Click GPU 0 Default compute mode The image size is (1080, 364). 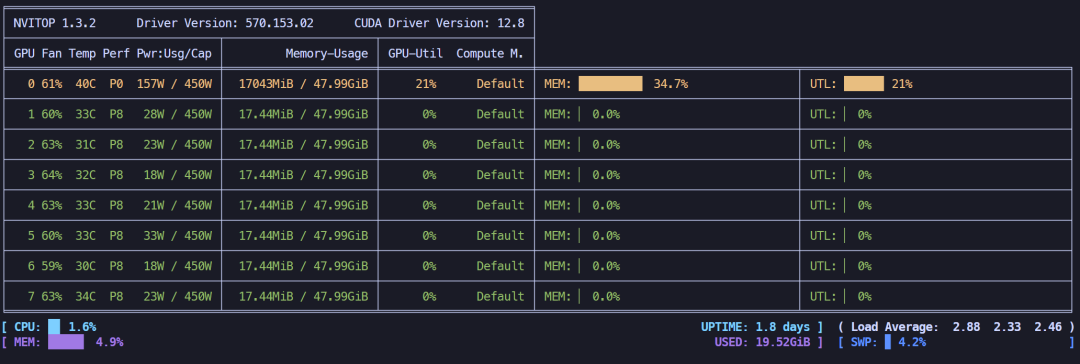pyautogui.click(x=501, y=84)
